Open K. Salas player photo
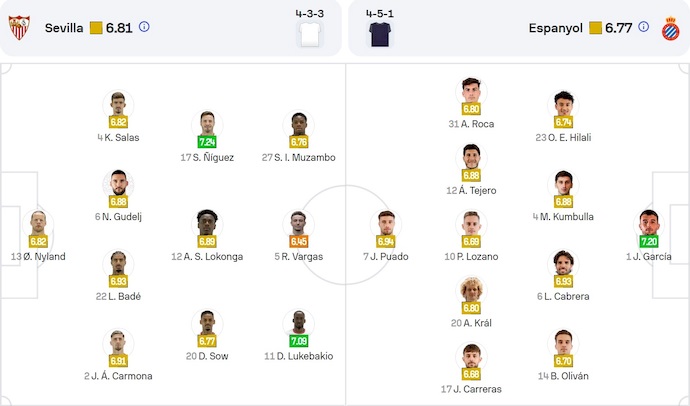 click(x=118, y=104)
